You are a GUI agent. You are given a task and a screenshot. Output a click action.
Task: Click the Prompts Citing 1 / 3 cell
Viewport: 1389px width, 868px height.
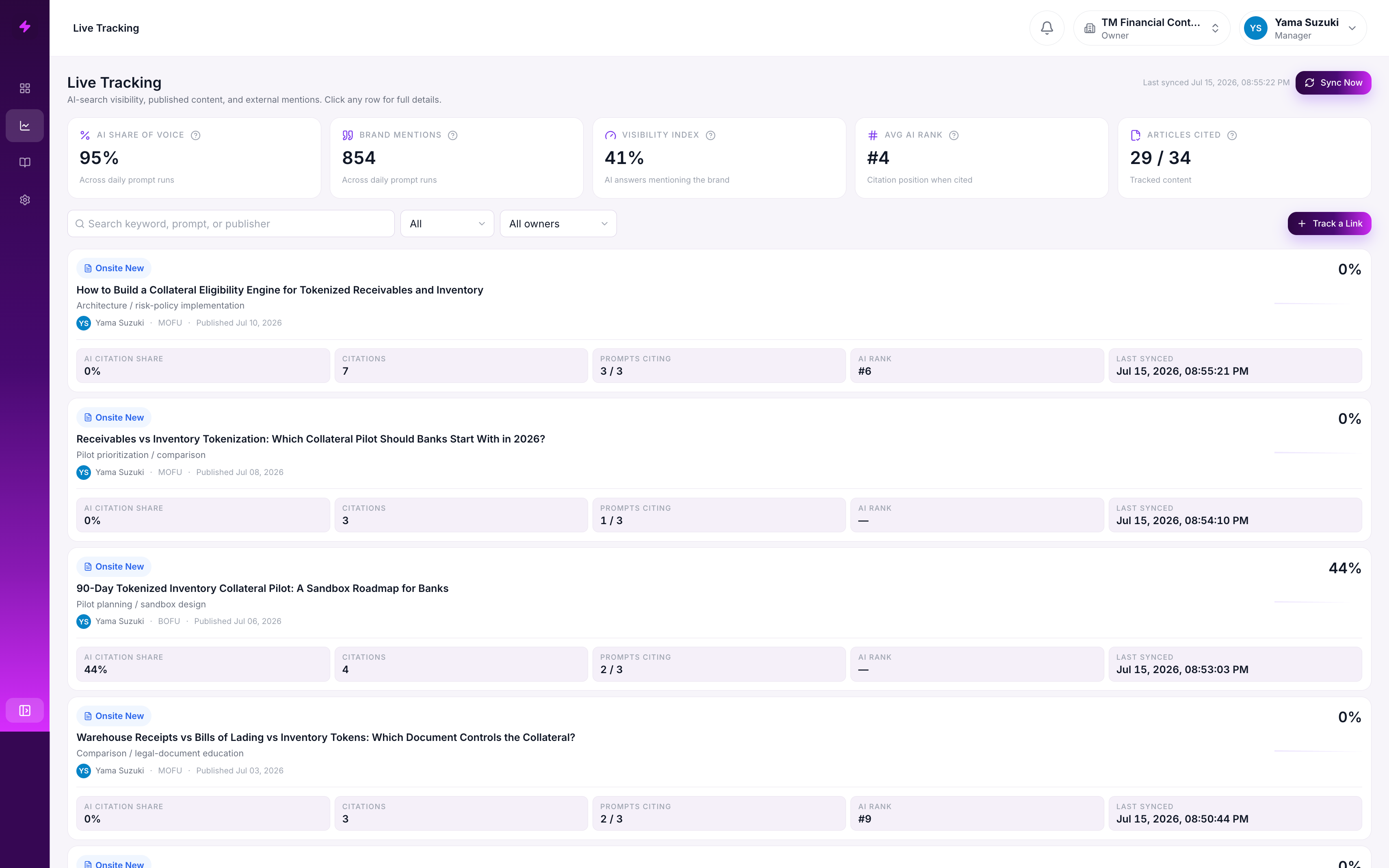(x=719, y=515)
